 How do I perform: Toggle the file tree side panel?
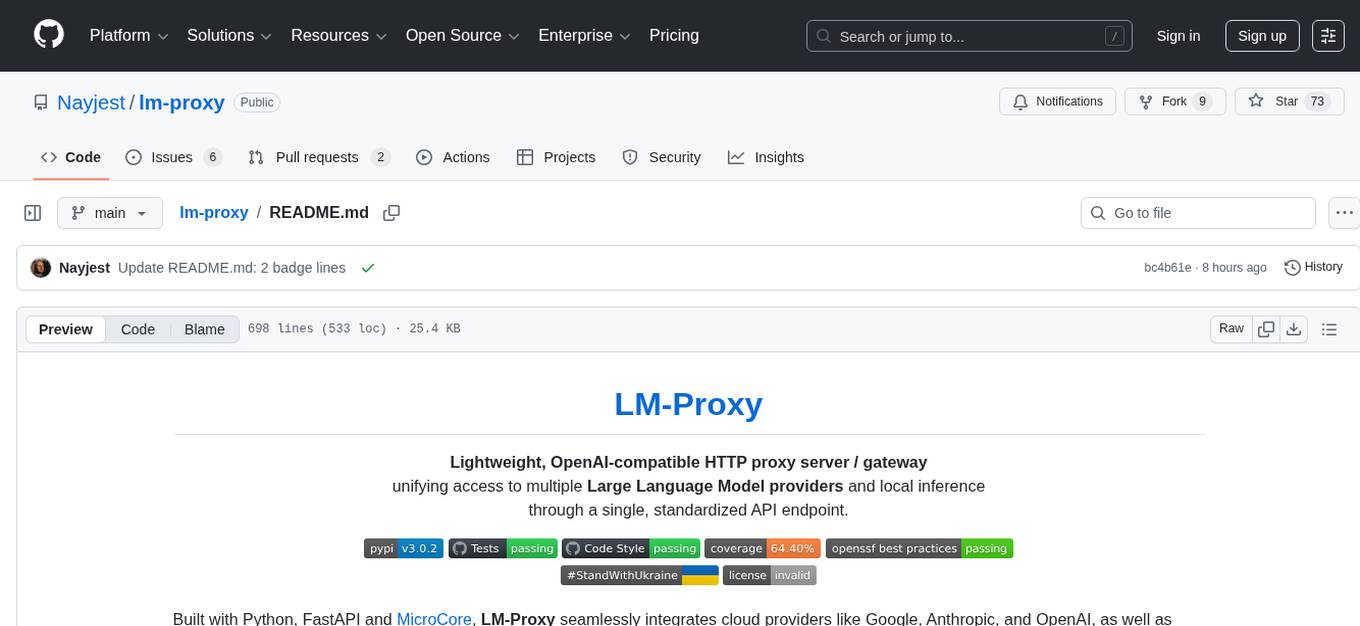[32, 213]
